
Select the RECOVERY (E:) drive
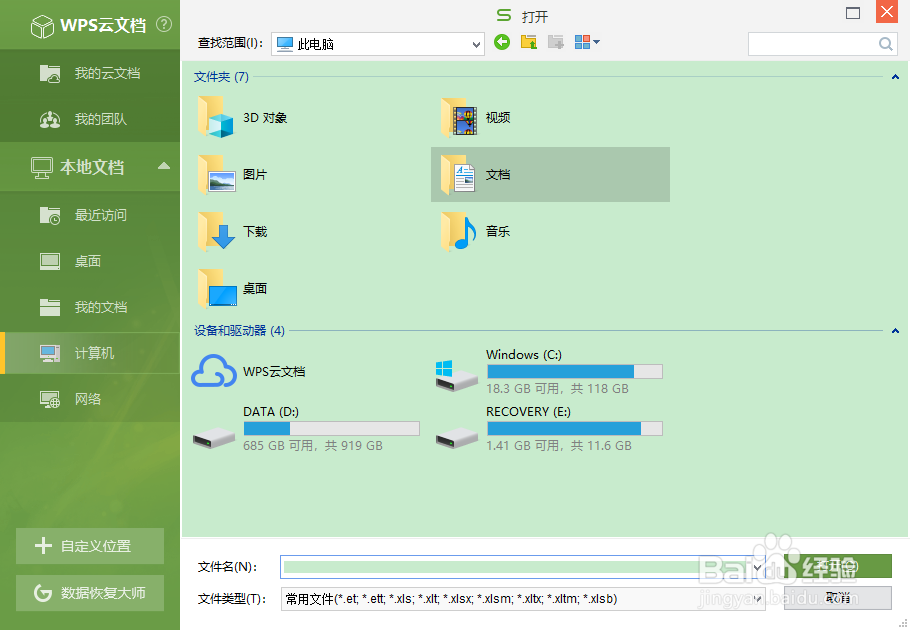tap(549, 429)
